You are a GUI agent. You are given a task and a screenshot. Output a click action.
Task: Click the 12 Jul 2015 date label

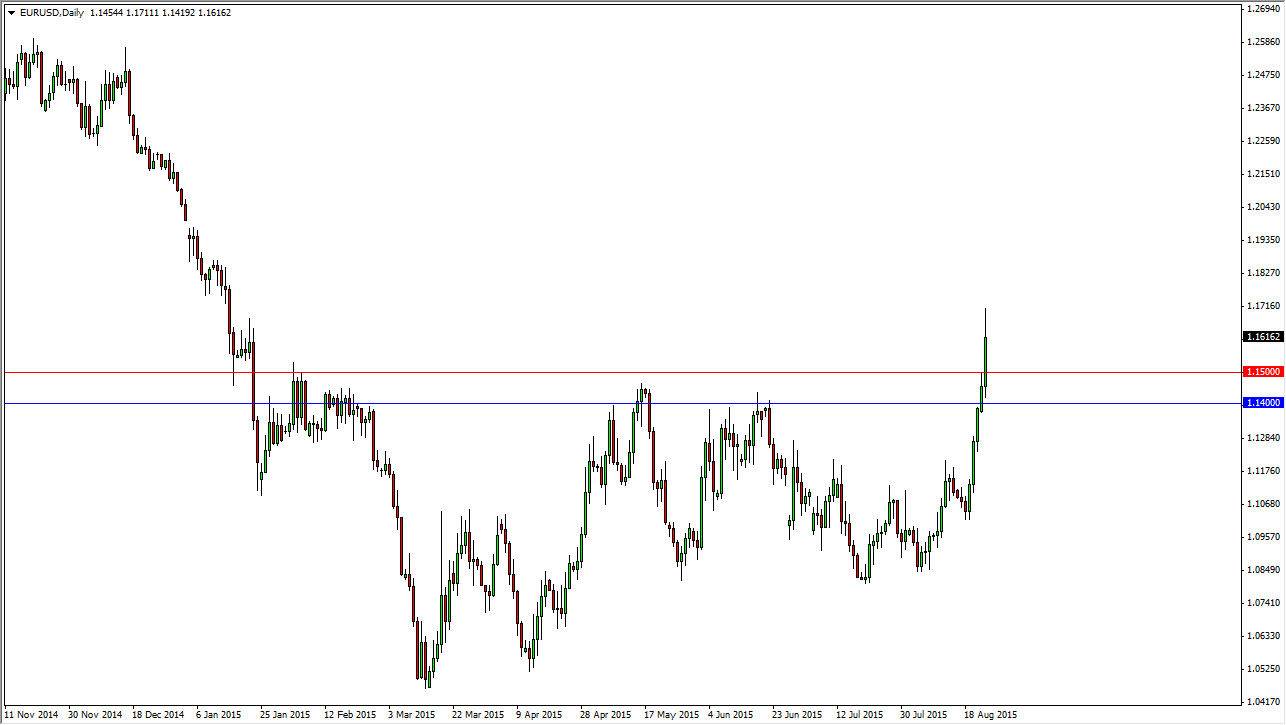859,715
